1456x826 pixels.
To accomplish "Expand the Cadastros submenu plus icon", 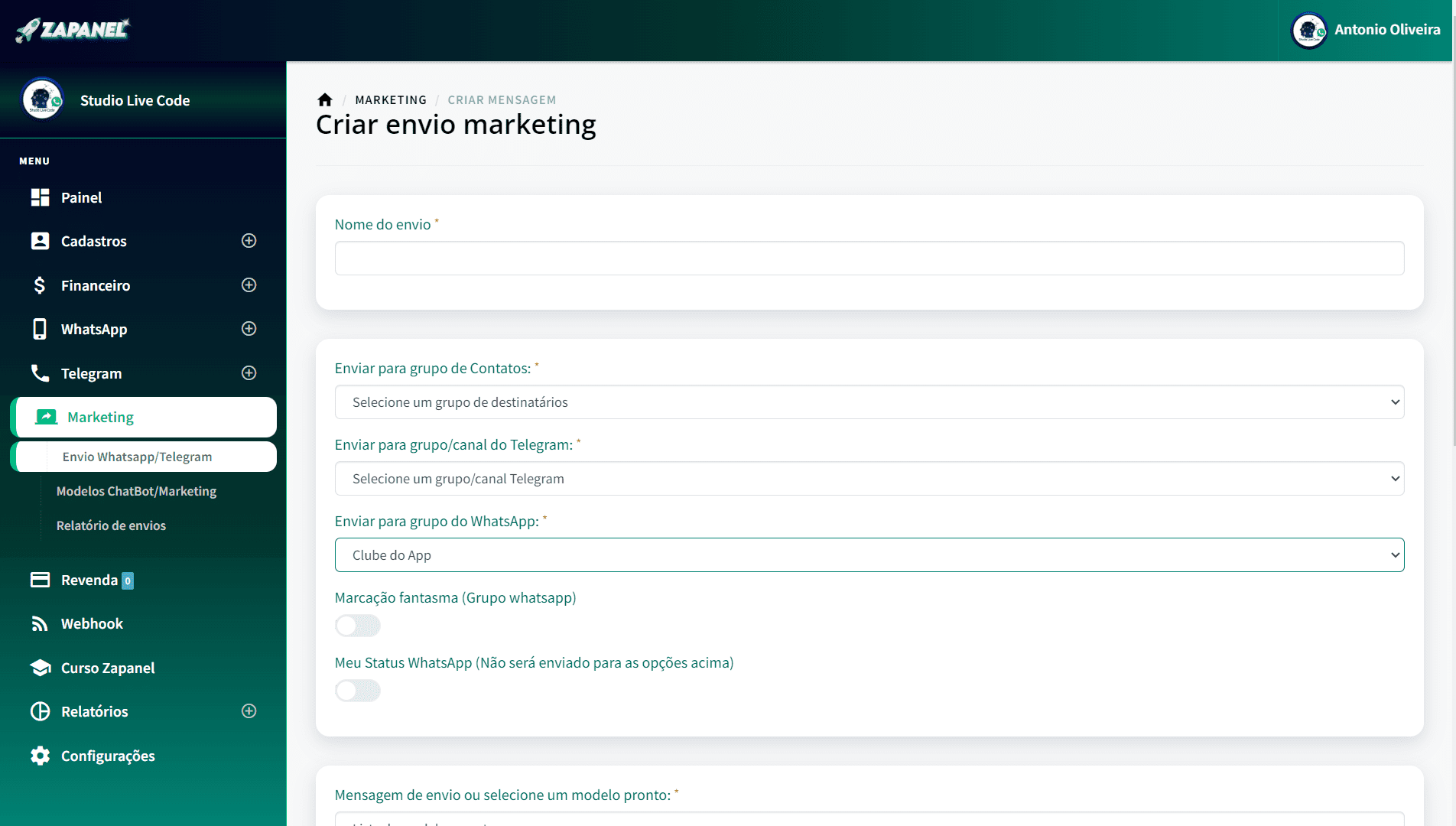I will pyautogui.click(x=249, y=241).
